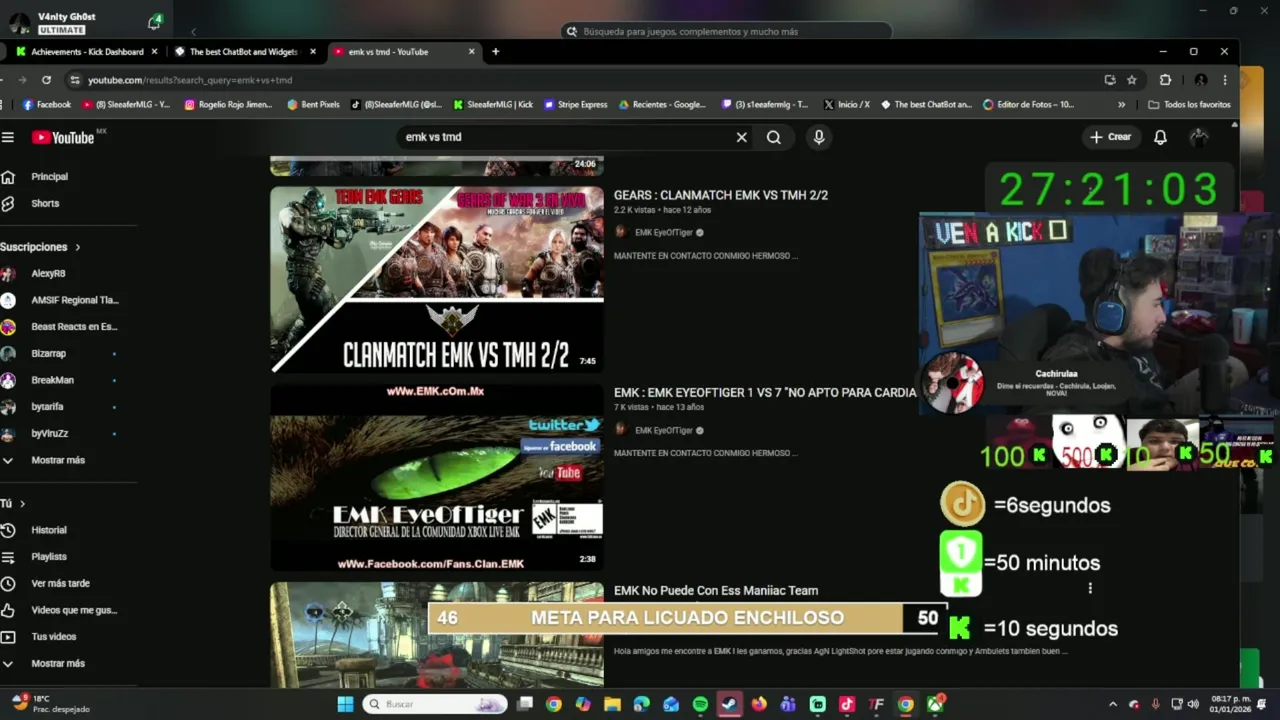1280x720 pixels.
Task: Open new browser tab with plus
Action: click(x=495, y=52)
